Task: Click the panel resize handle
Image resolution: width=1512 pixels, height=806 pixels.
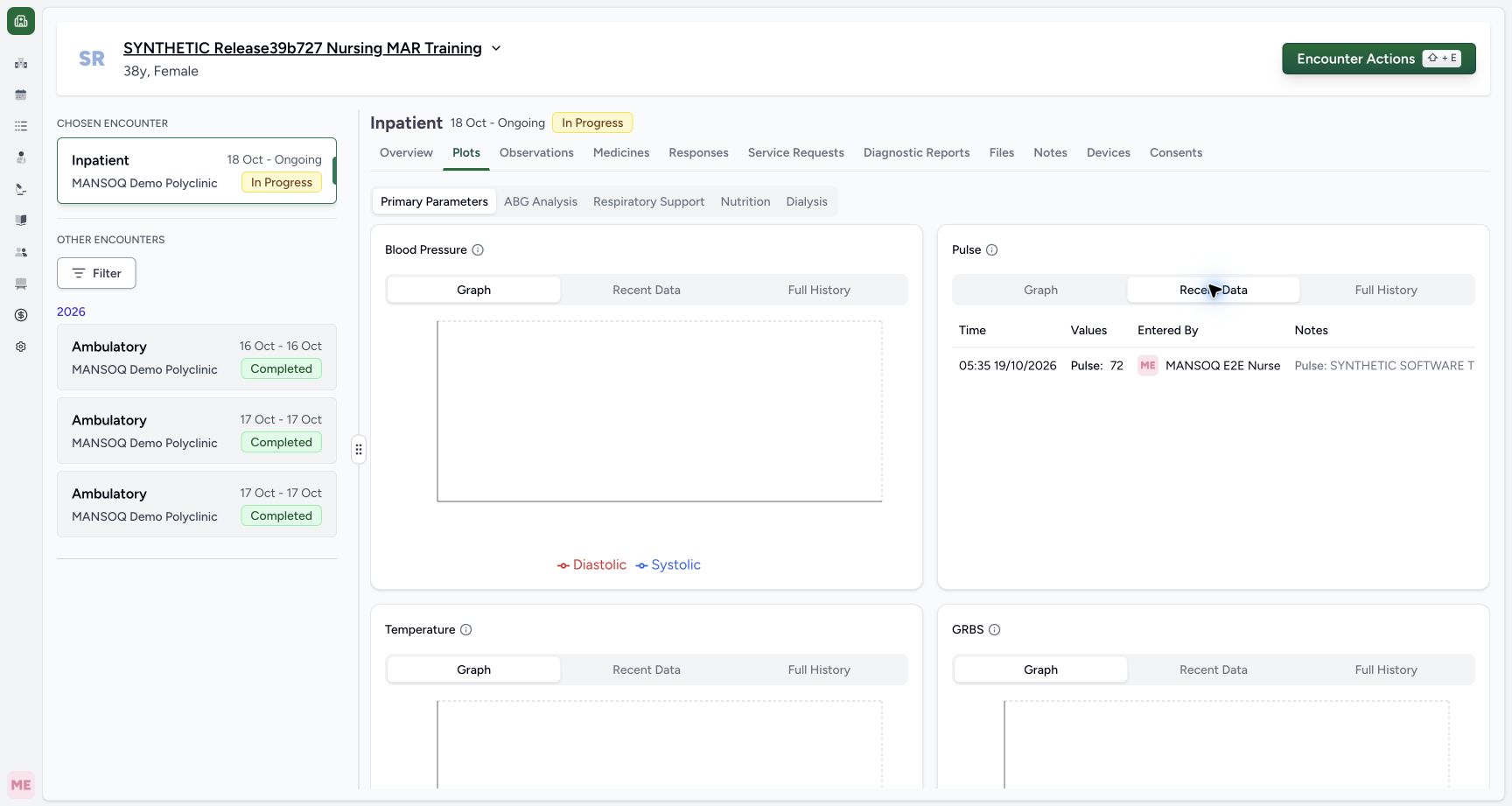Action: pos(359,450)
